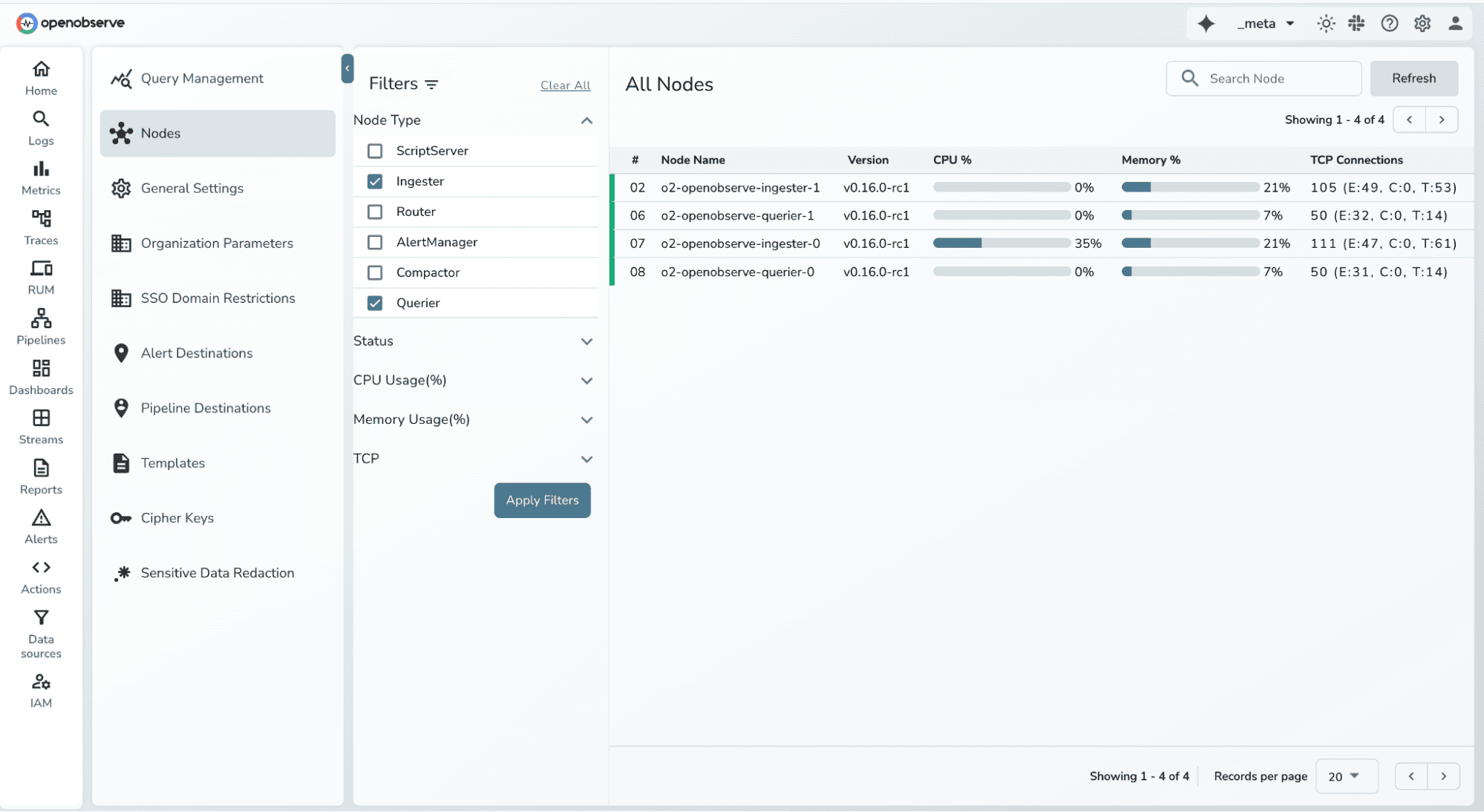Click the dark mode toggle icon in the header
1484x812 pixels.
(x=1326, y=23)
